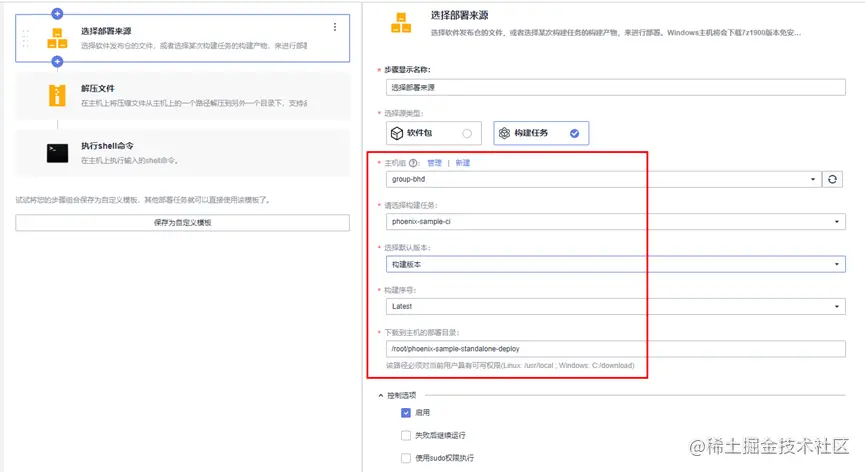Select the 解压文件 step title
865x472 pixels.
coord(98,88)
